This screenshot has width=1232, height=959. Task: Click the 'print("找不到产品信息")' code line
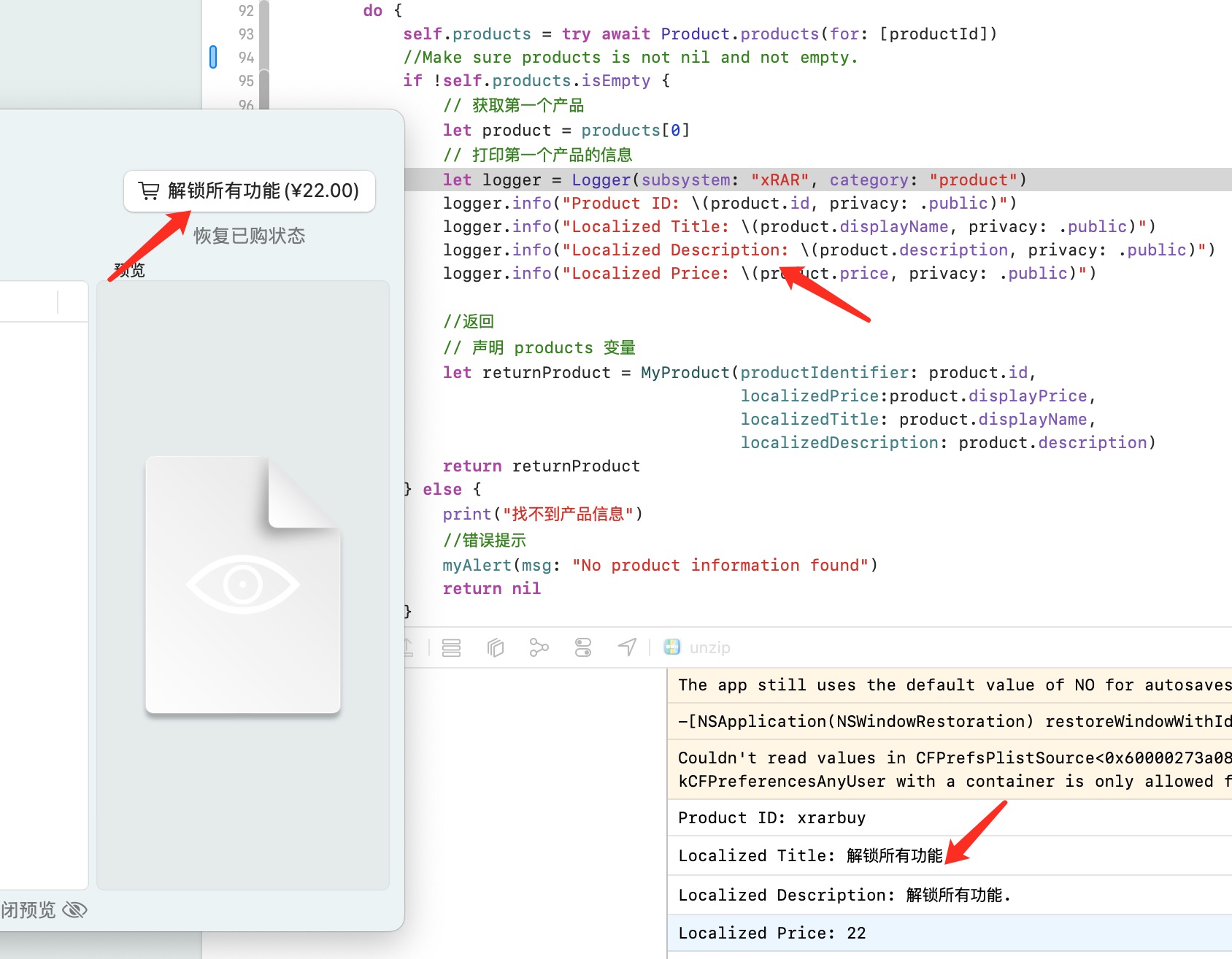542,515
